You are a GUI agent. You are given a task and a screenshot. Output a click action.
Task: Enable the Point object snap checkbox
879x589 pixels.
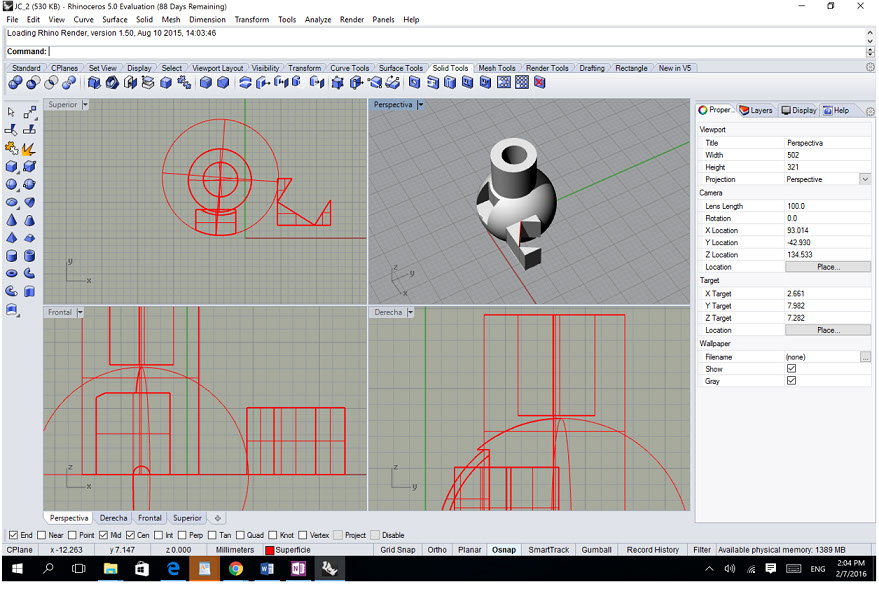point(72,536)
